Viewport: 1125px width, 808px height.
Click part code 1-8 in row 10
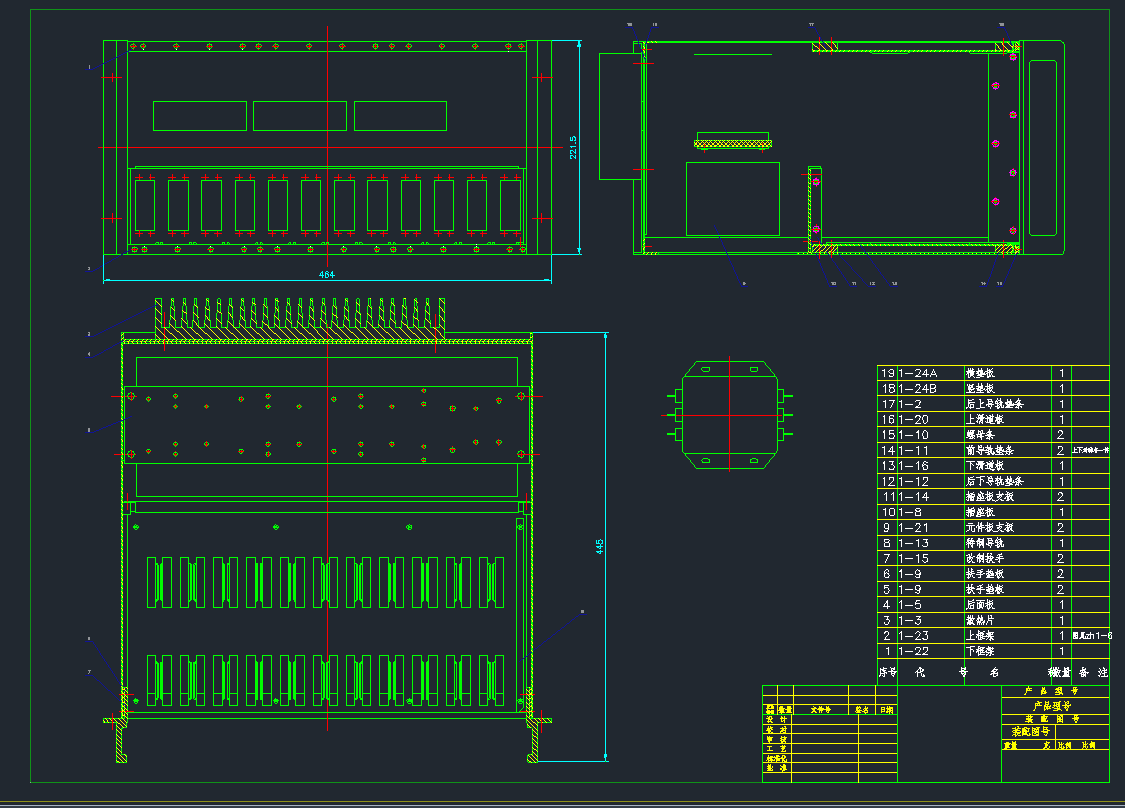click(910, 512)
